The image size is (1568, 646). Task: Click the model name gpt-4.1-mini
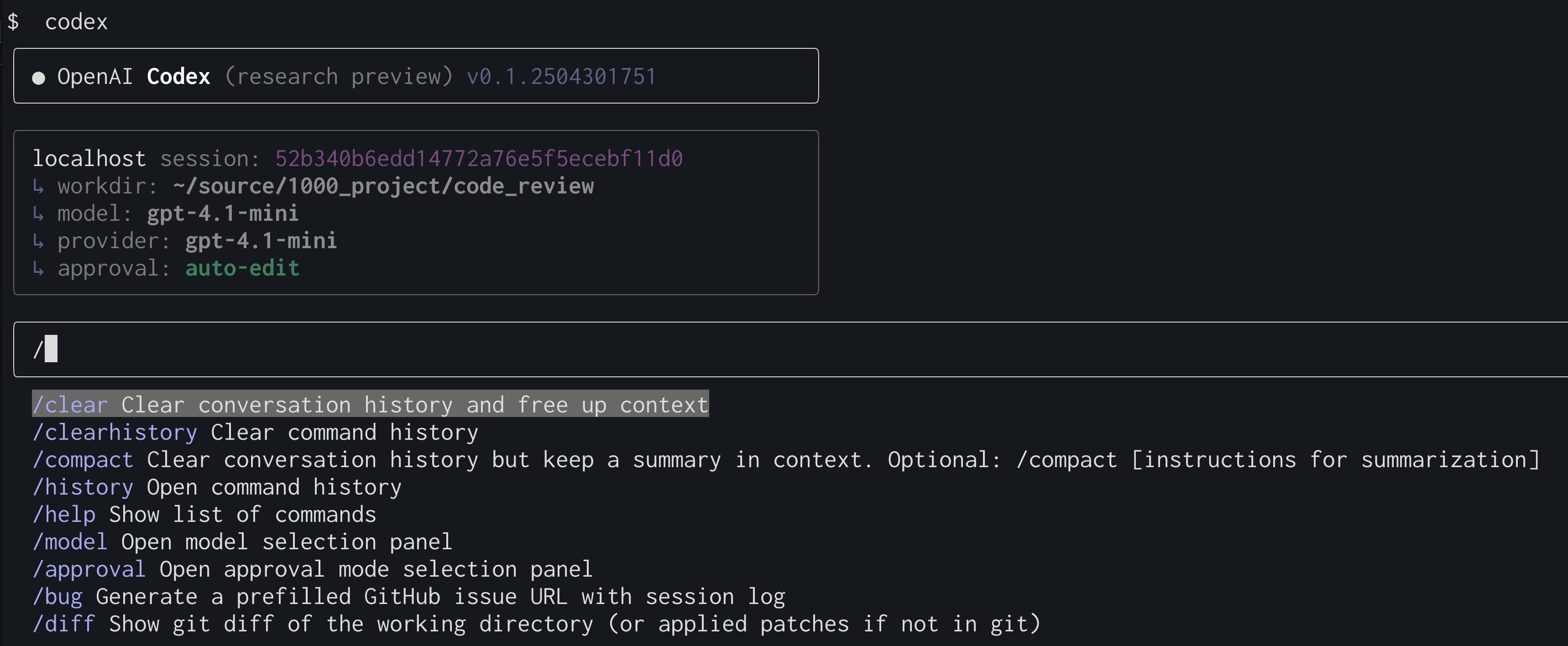tap(223, 213)
